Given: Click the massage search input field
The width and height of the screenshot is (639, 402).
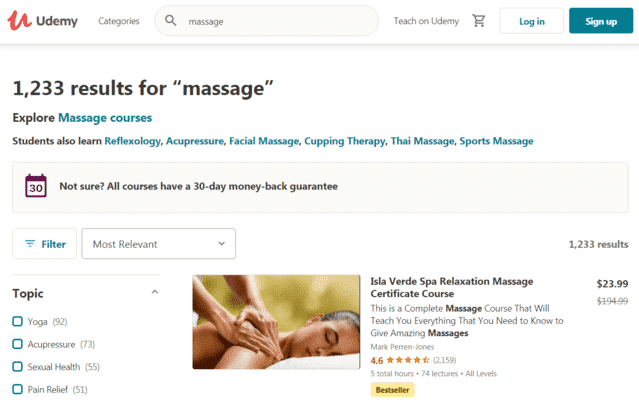Looking at the screenshot, I should point(267,21).
